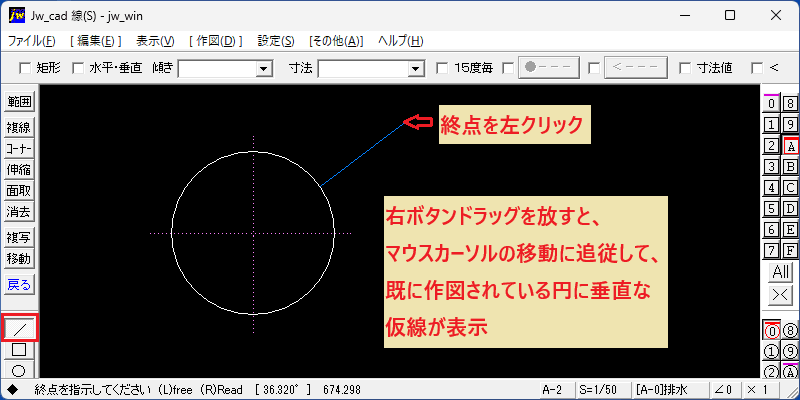Image resolution: width=800 pixels, height=400 pixels.
Task: Open the ヘルプ(H) menu
Action: point(401,41)
